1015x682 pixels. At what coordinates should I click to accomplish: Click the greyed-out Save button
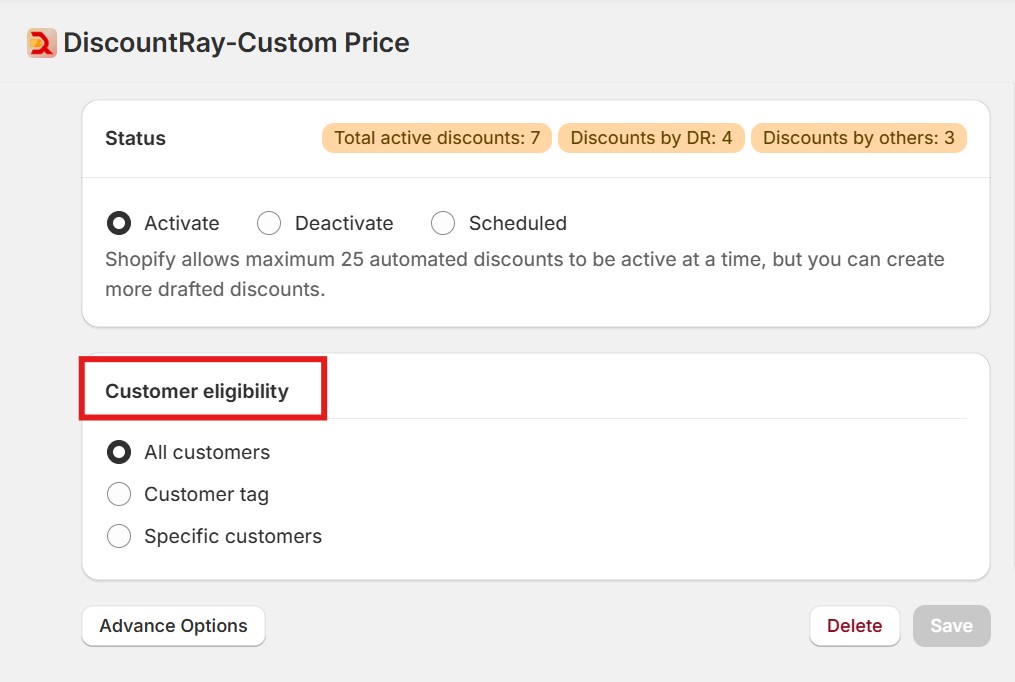952,626
